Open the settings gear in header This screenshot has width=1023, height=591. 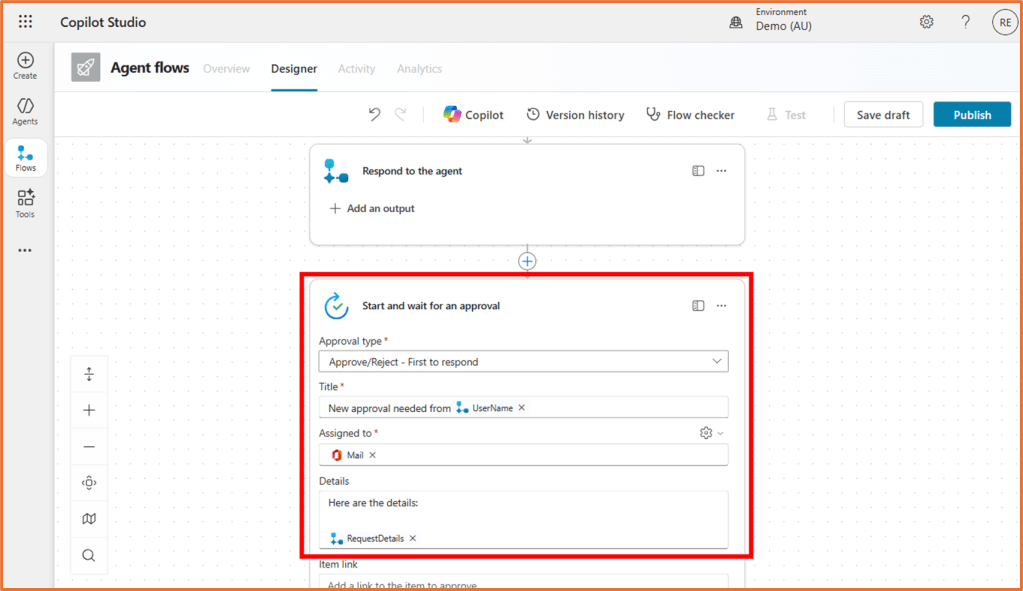click(927, 22)
